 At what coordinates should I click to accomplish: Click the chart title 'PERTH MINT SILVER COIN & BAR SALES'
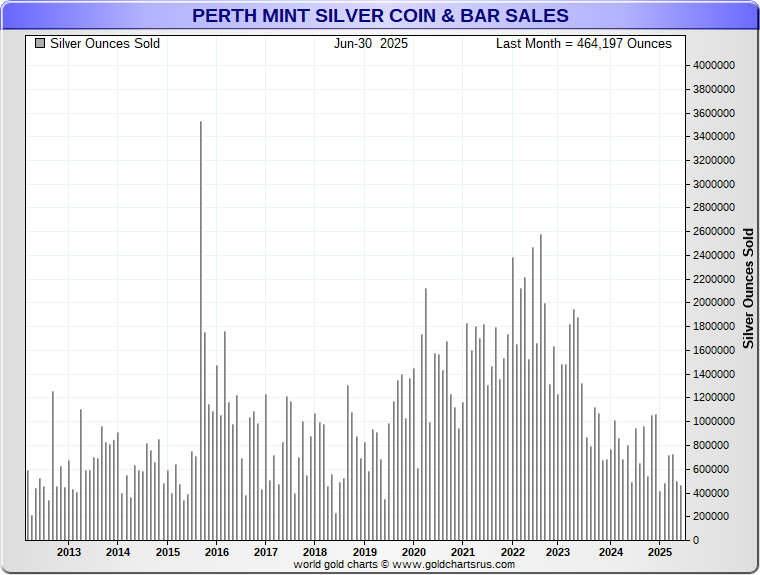tap(380, 16)
